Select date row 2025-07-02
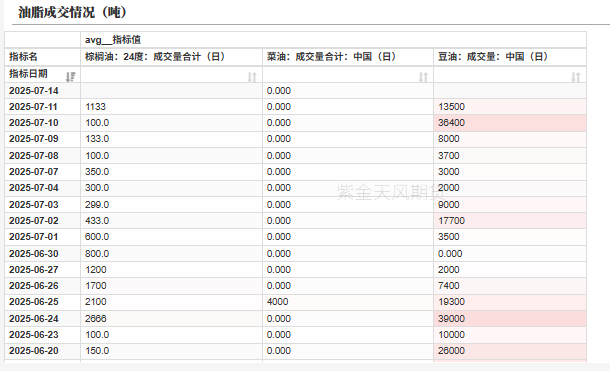The width and height of the screenshot is (610, 371). pyautogui.click(x=34, y=220)
